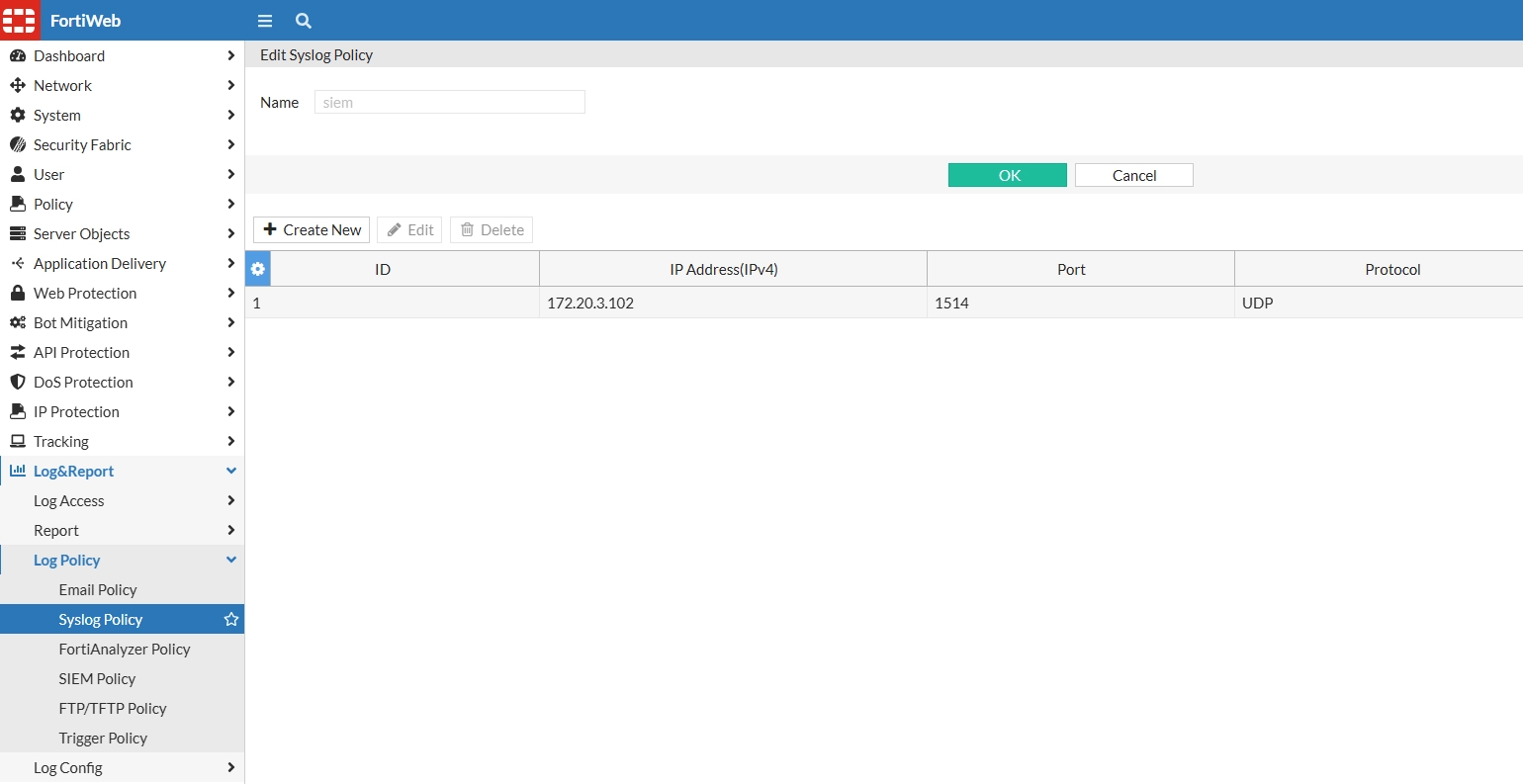Image resolution: width=1523 pixels, height=784 pixels.
Task: Open the API Protection menu
Action: point(123,353)
